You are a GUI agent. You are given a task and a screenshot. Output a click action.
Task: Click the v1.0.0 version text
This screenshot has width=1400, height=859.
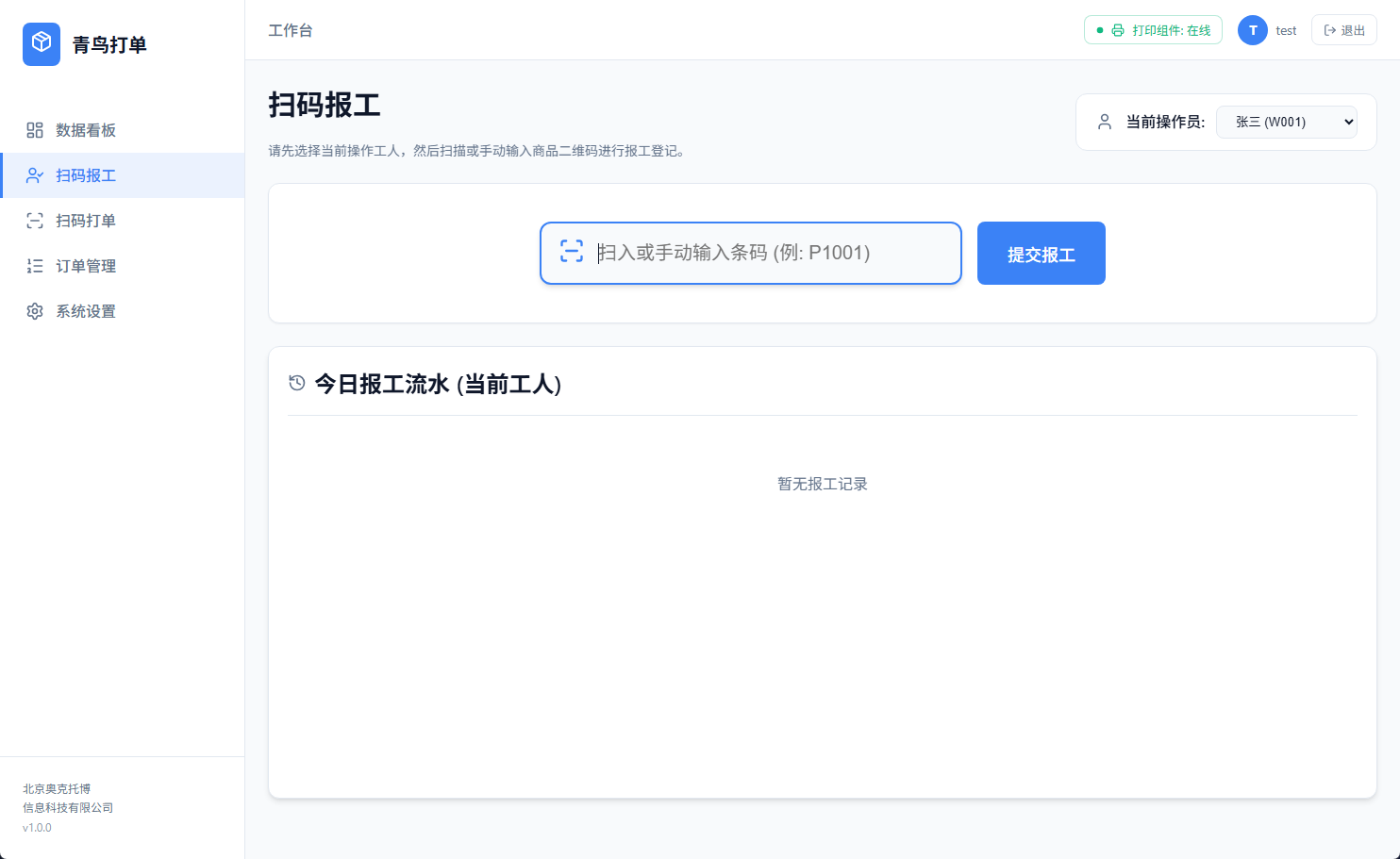[37, 828]
